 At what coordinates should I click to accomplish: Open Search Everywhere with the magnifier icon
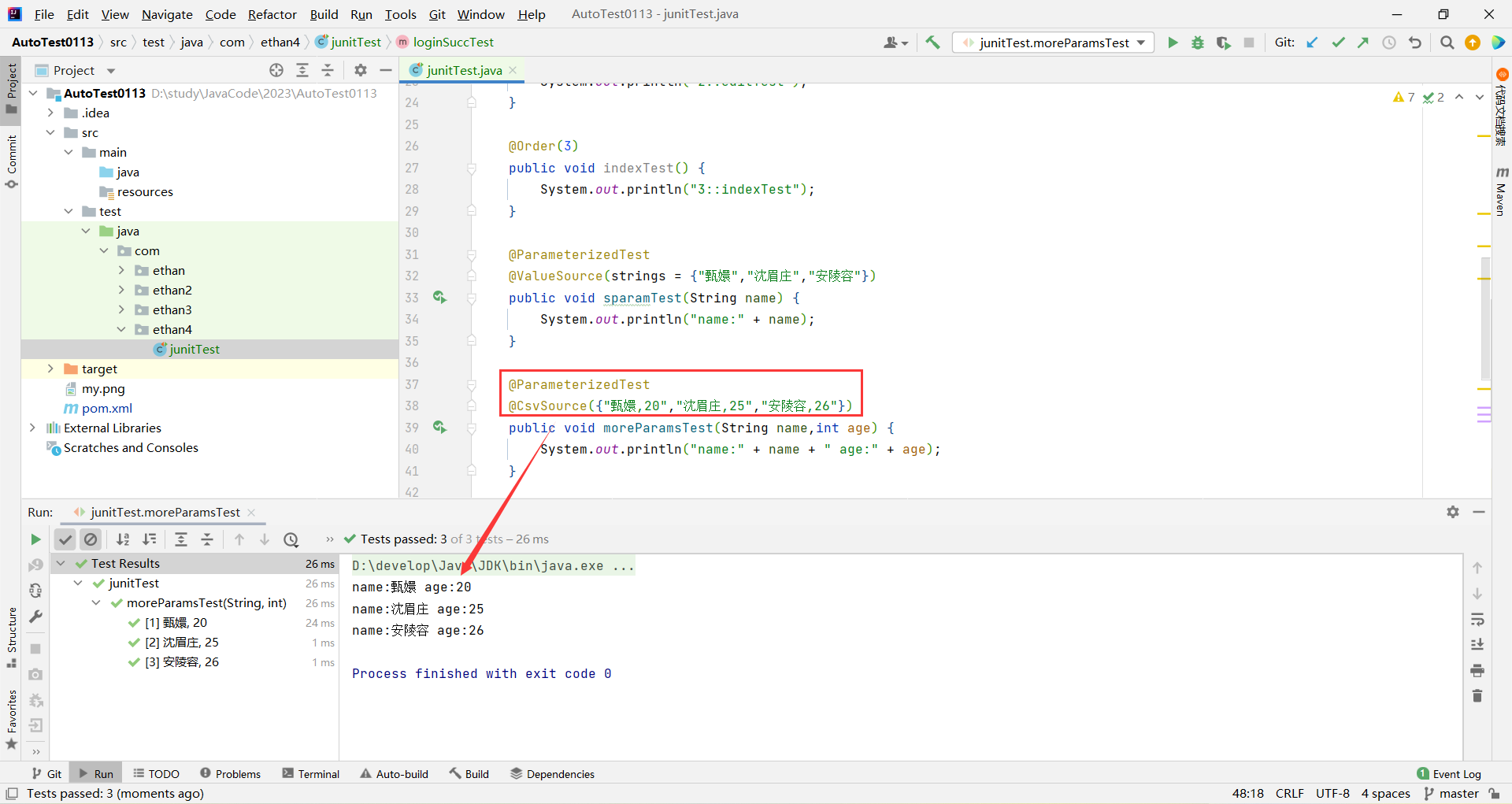click(x=1447, y=43)
